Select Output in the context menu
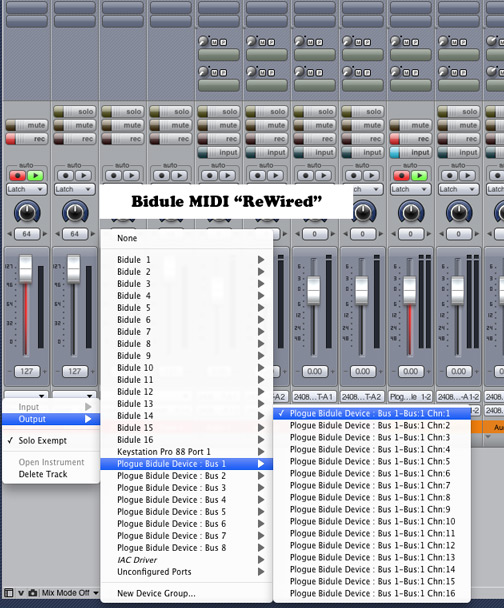Image resolution: width=504 pixels, height=608 pixels. (51, 419)
